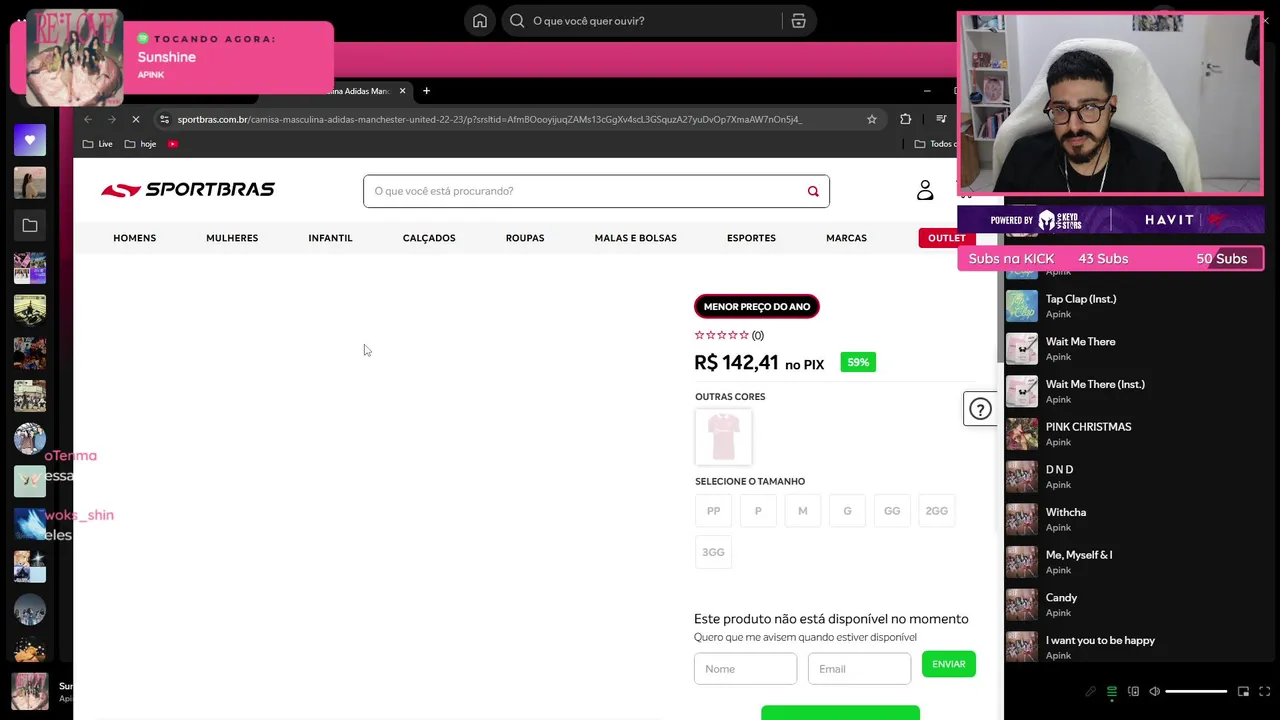The height and width of the screenshot is (720, 1280).
Task: Go to the OUTLET section
Action: click(946, 238)
